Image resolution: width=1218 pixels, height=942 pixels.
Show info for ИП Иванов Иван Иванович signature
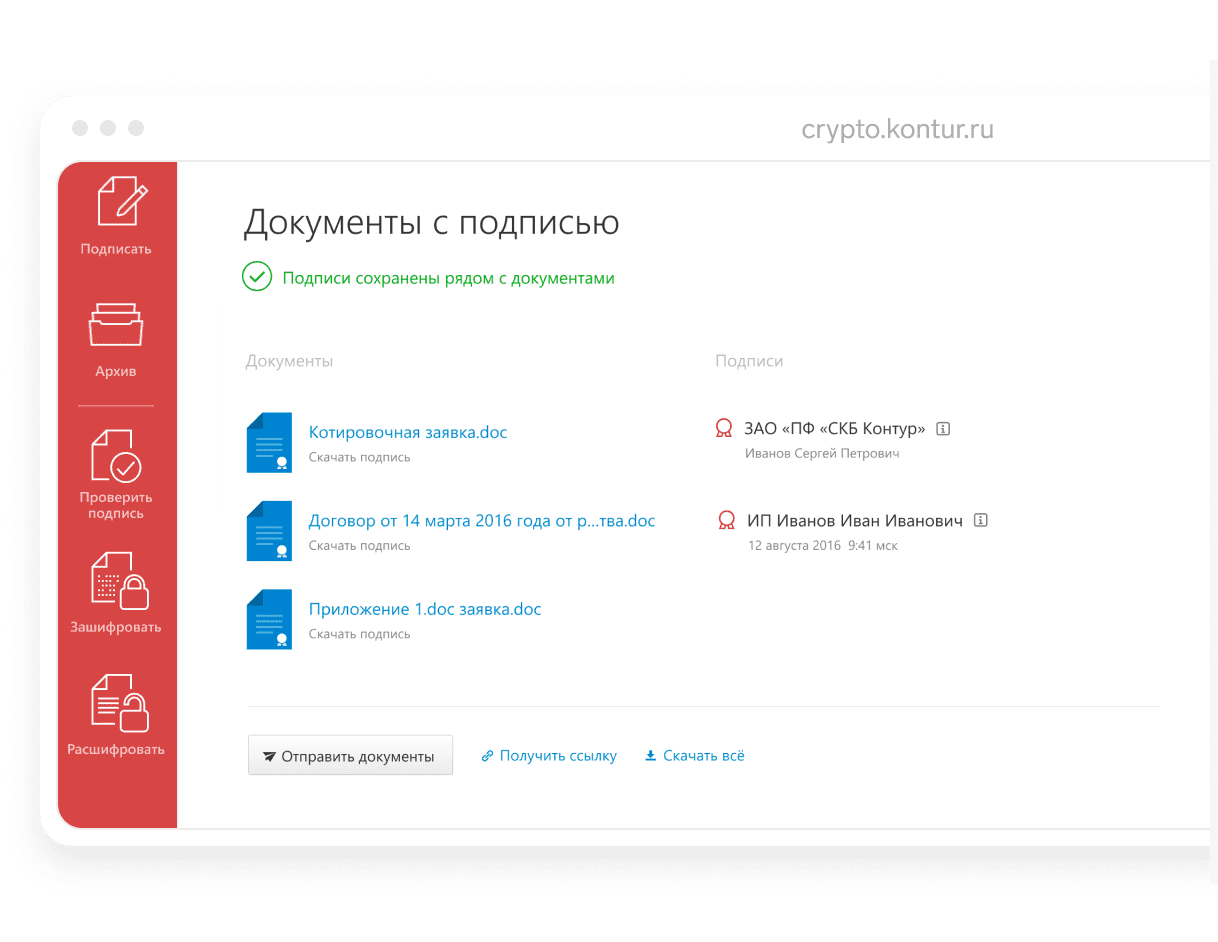(x=980, y=520)
